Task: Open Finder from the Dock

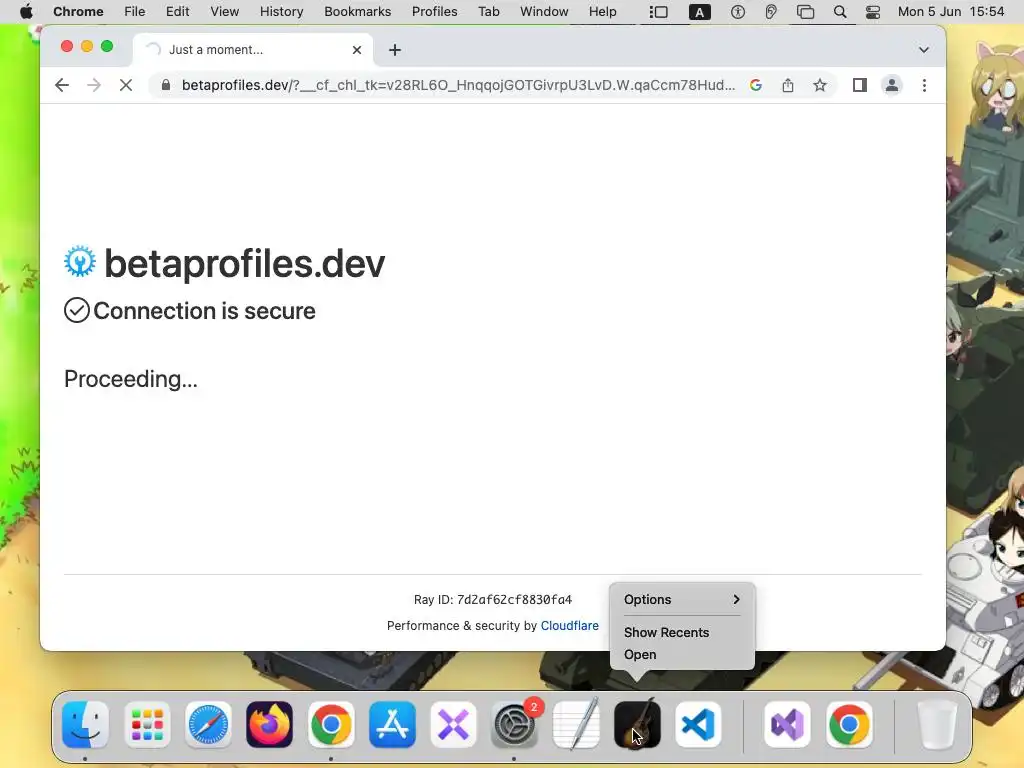Action: (86, 724)
